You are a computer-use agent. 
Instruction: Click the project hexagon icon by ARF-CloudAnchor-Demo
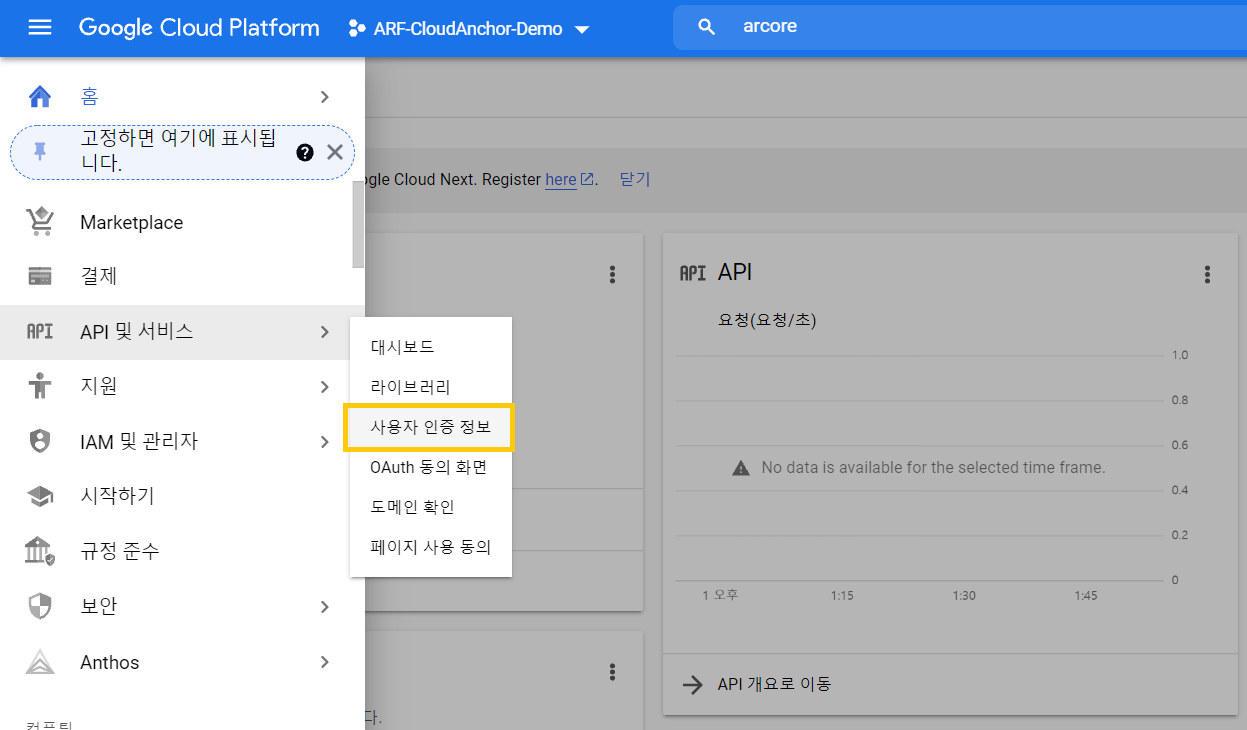point(356,28)
